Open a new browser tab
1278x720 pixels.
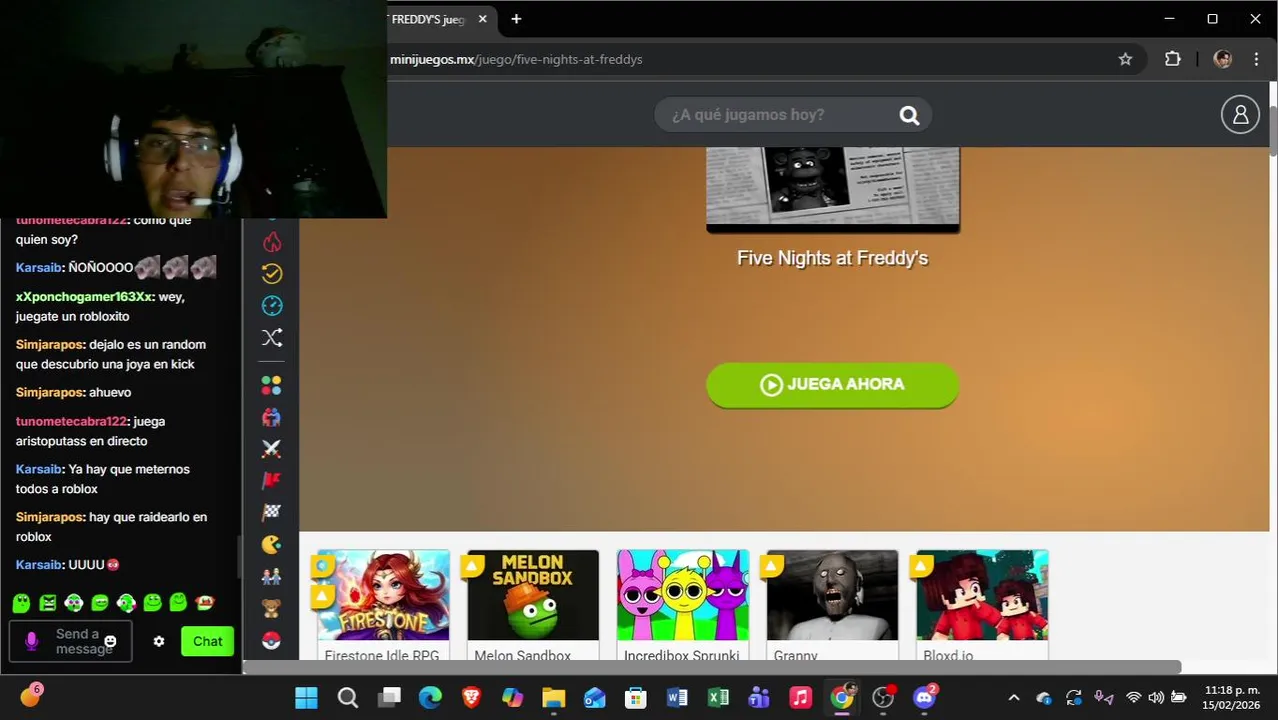pos(516,19)
